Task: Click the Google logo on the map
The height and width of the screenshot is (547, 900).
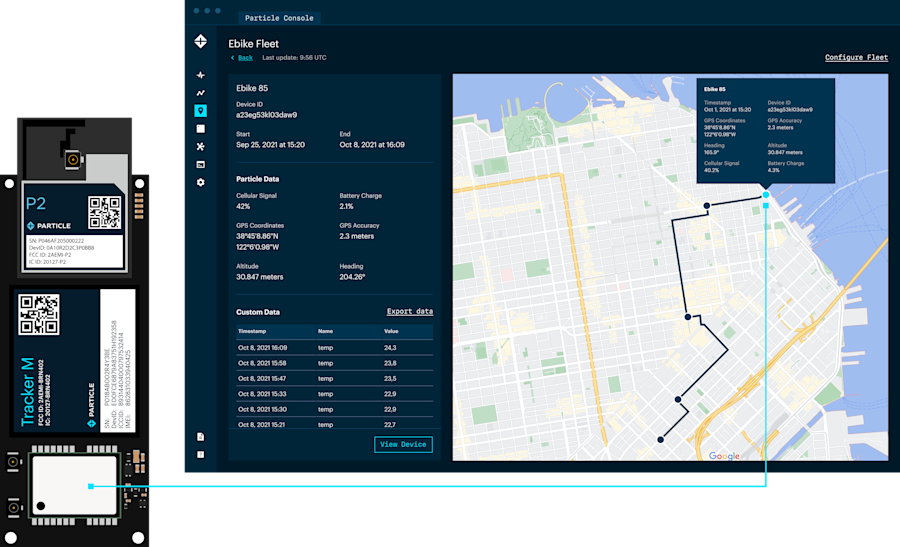Action: (x=724, y=456)
